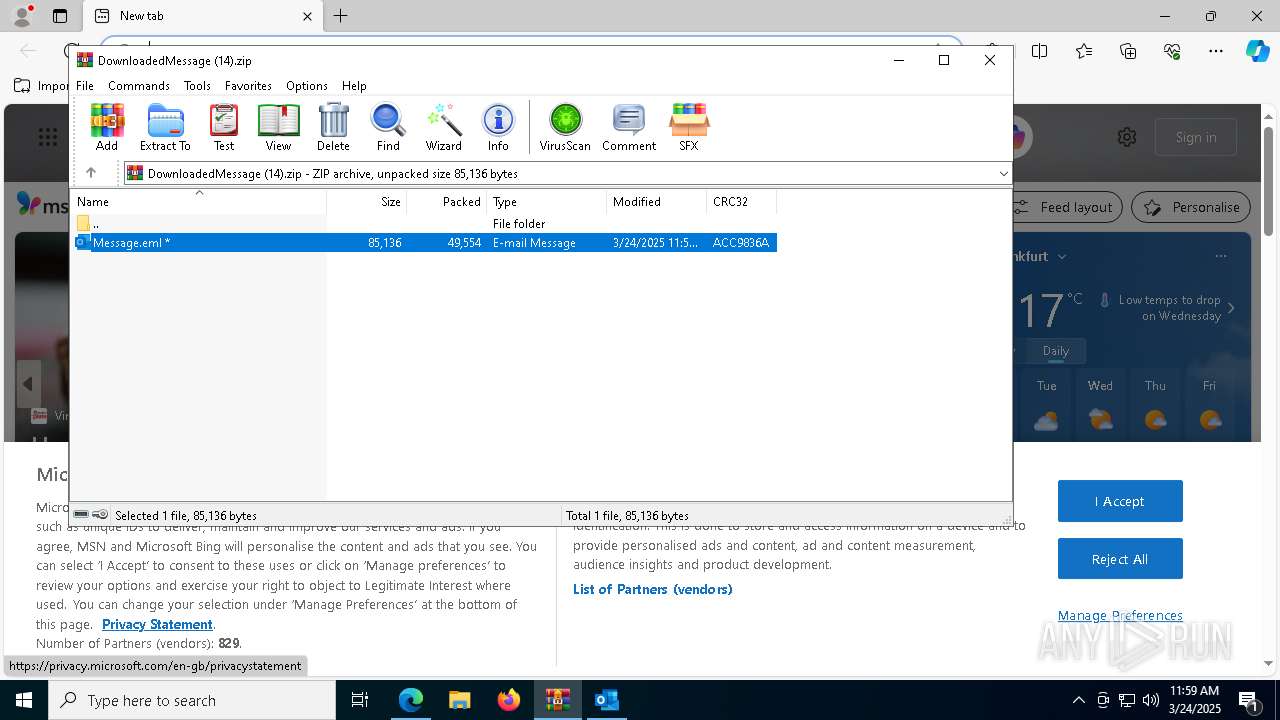Open MSN settings gear icon
Image resolution: width=1280 pixels, height=720 pixels.
(1127, 137)
